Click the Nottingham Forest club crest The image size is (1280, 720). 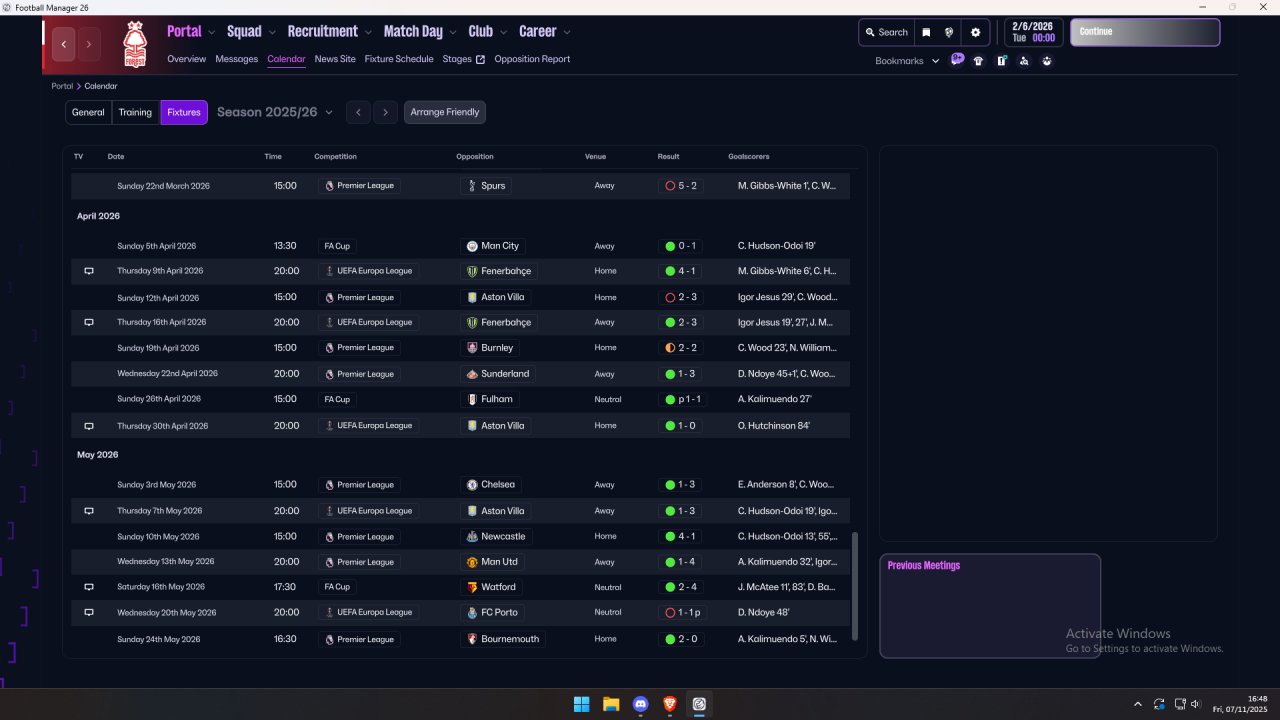tap(134, 44)
